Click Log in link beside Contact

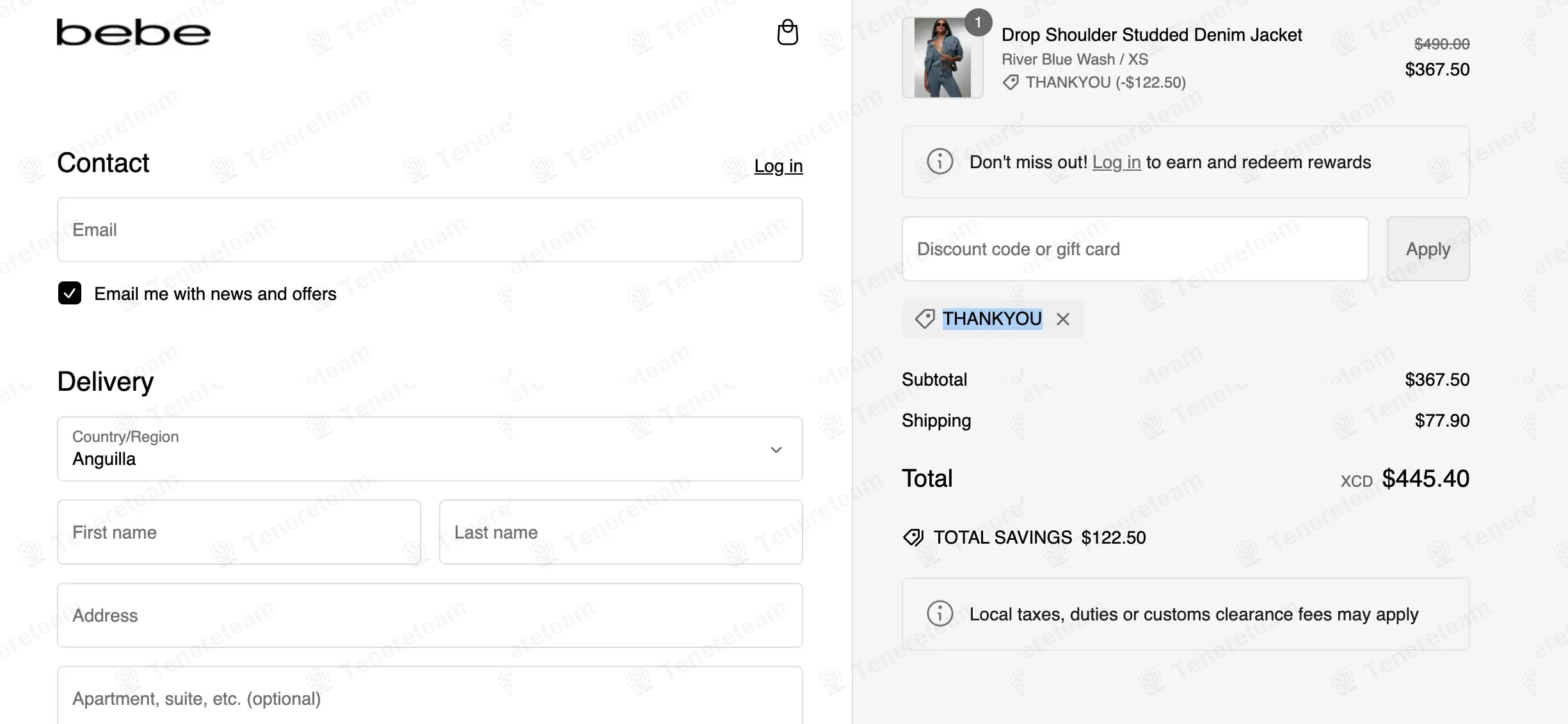tap(778, 166)
